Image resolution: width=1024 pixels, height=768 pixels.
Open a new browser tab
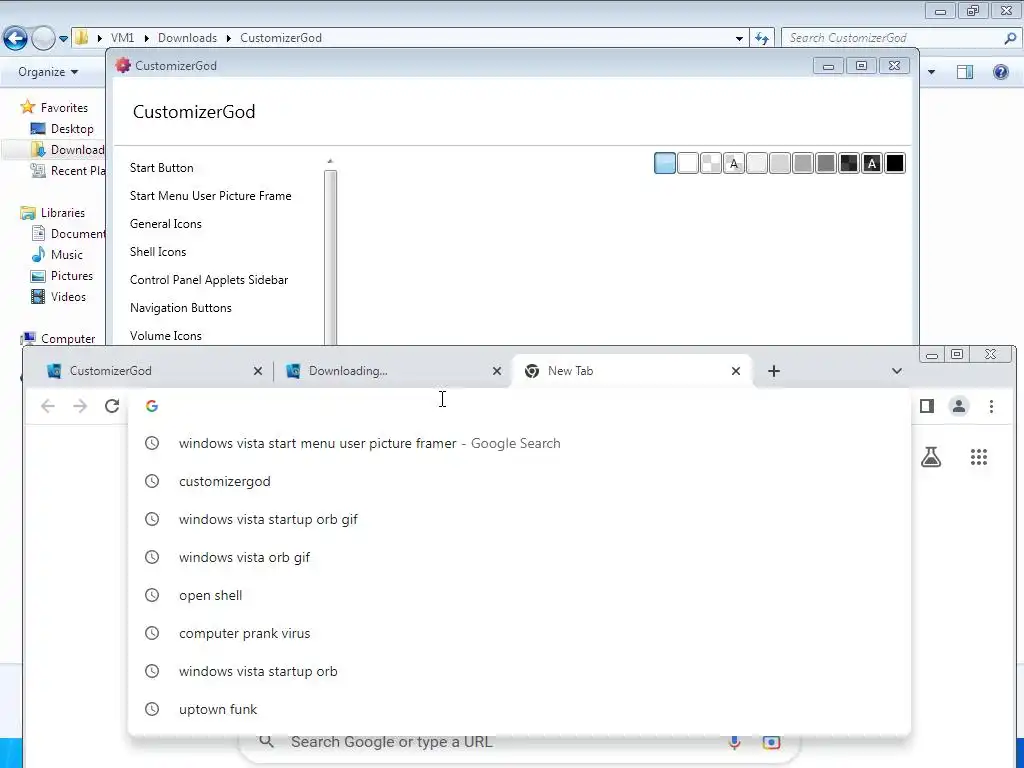[x=774, y=371]
